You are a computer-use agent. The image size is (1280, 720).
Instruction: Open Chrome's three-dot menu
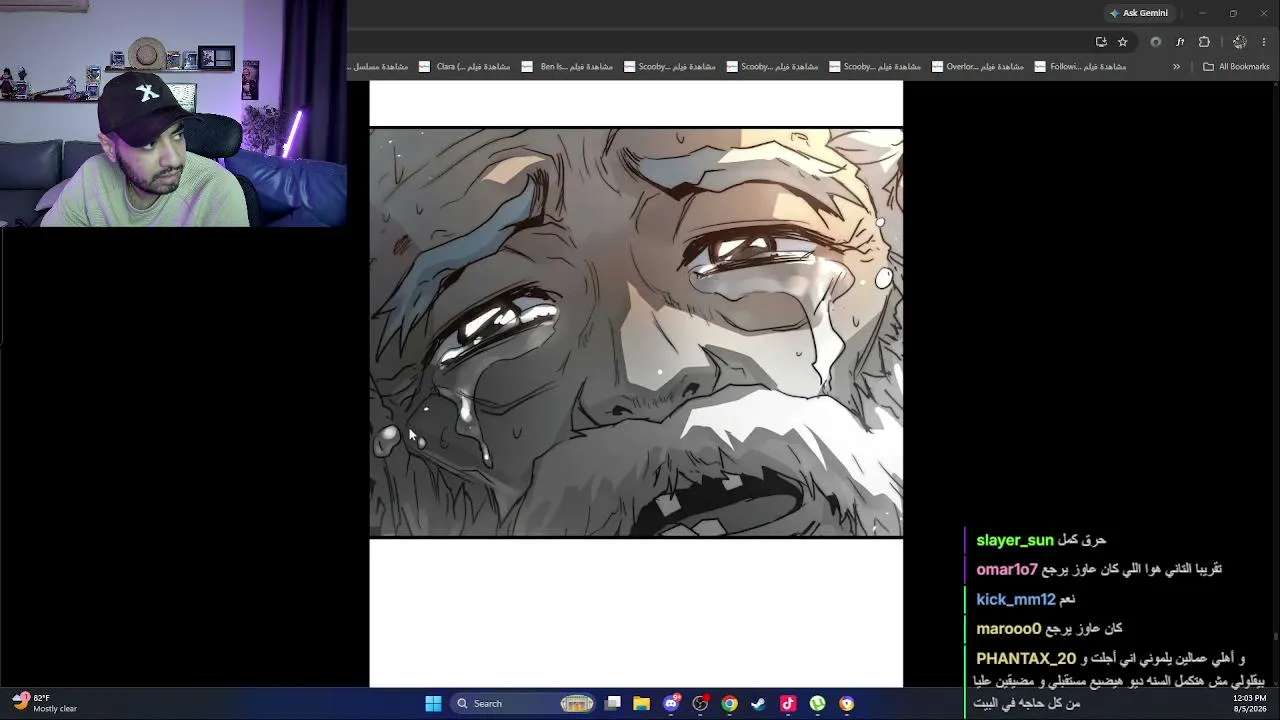1264,42
